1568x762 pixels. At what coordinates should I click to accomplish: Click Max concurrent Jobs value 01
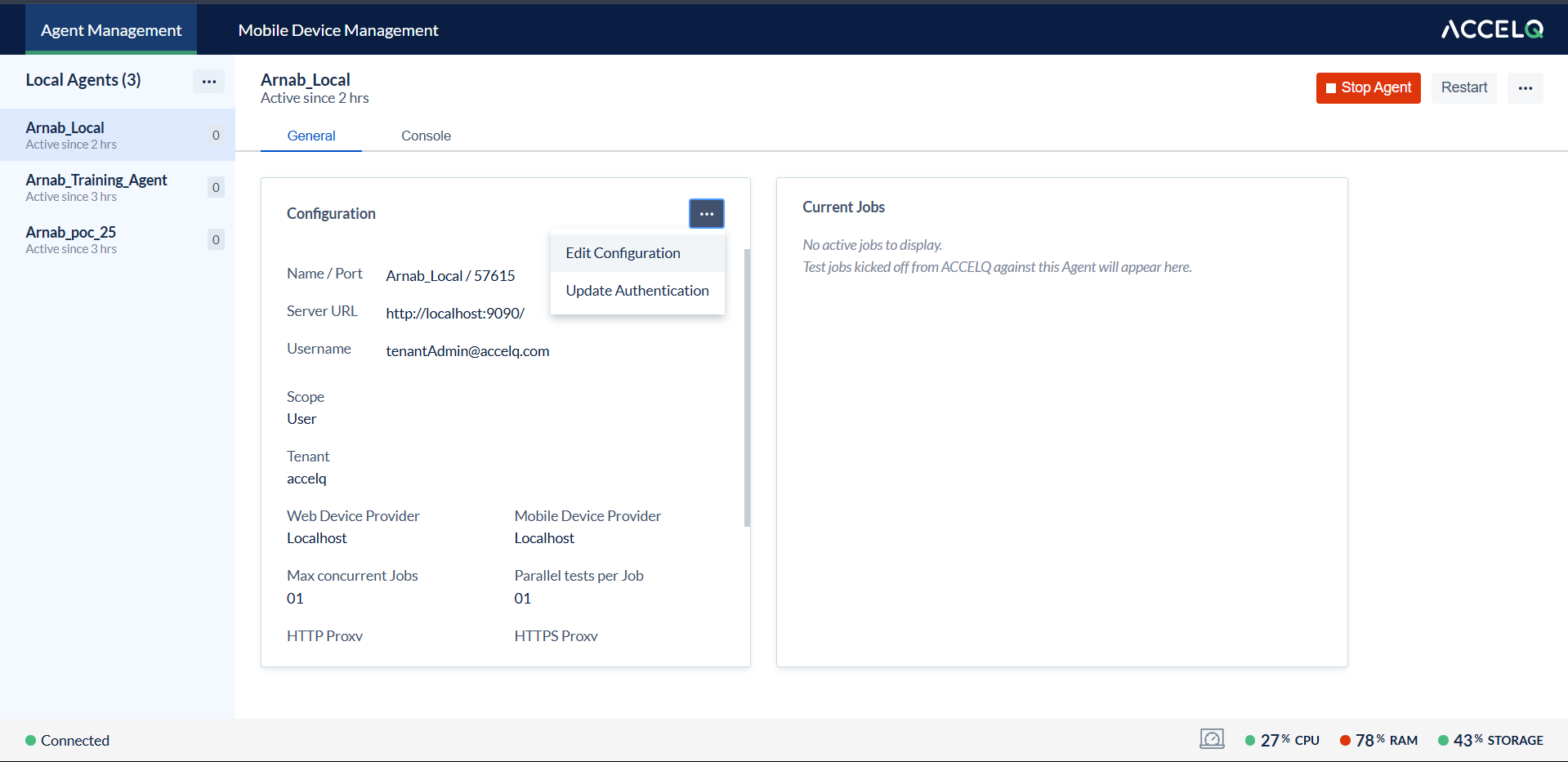pyautogui.click(x=295, y=599)
